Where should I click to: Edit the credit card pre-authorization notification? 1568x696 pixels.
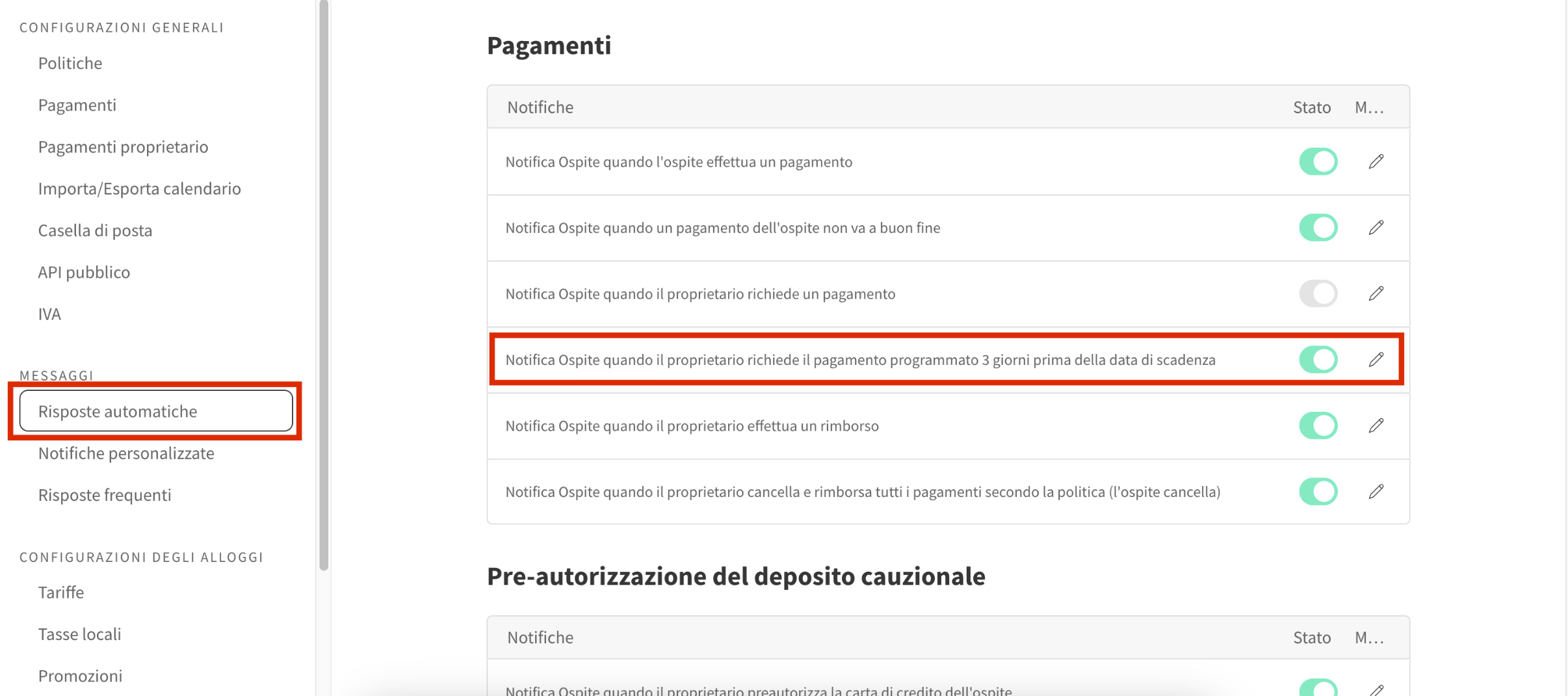pos(1376,689)
